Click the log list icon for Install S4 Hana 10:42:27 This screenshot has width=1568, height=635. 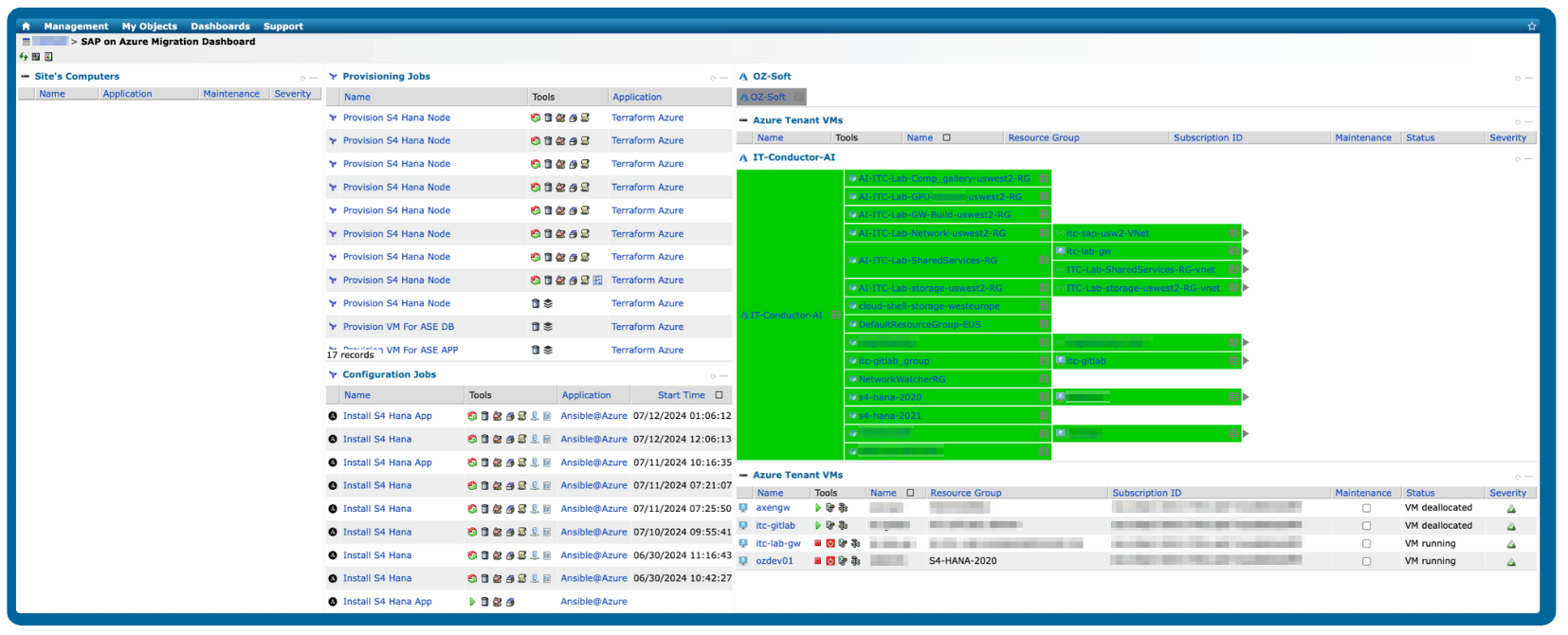click(x=547, y=579)
